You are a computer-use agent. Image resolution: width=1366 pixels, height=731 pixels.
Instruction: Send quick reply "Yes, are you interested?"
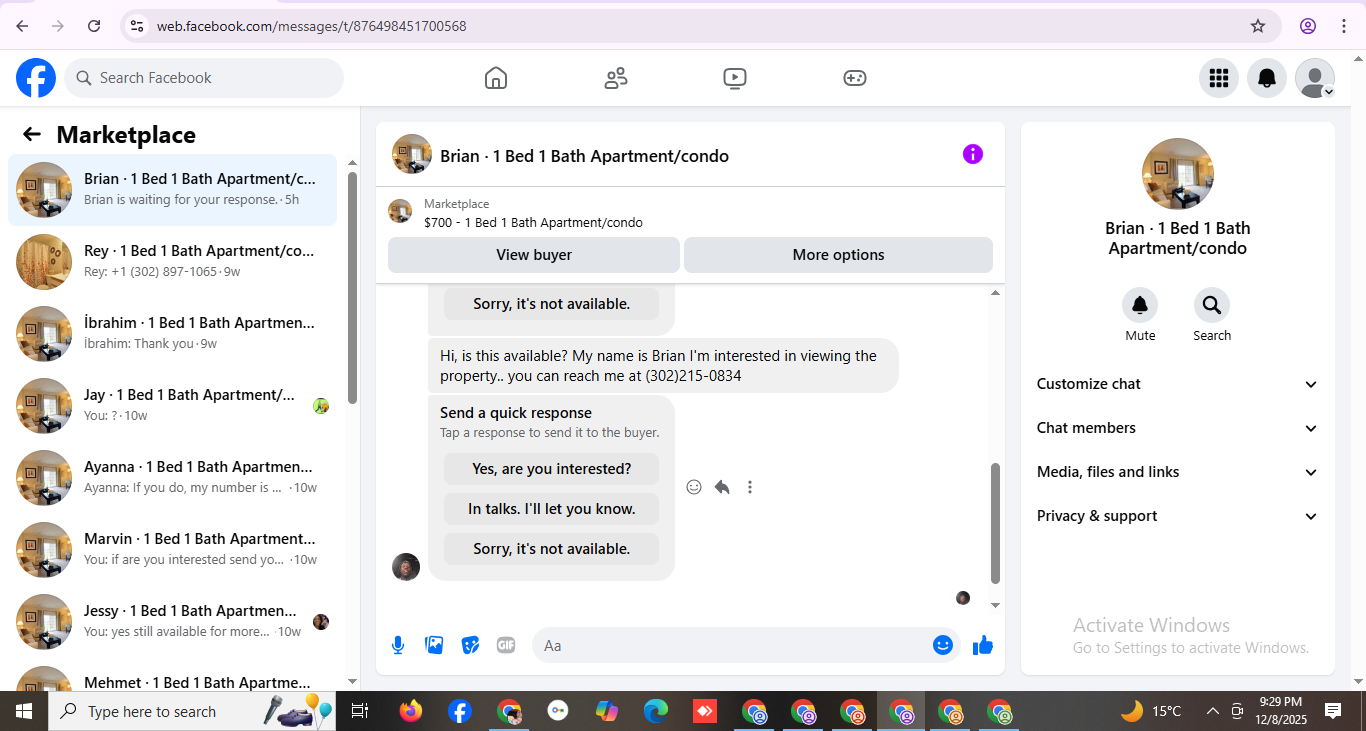click(552, 469)
